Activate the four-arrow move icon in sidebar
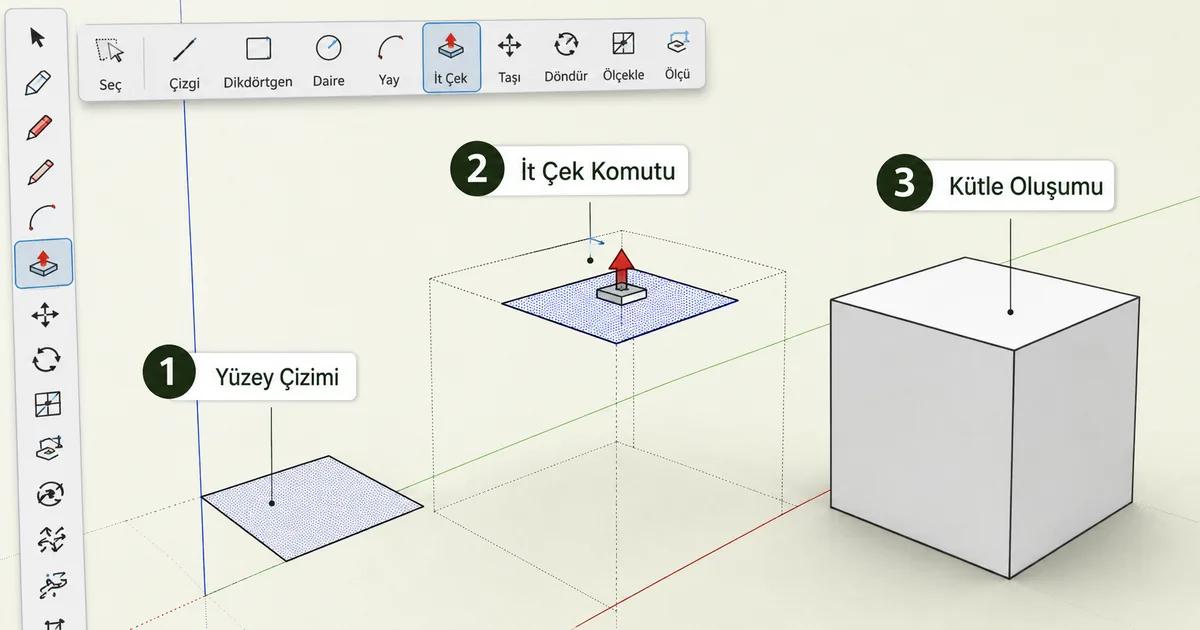1200x630 pixels. pos(45,316)
